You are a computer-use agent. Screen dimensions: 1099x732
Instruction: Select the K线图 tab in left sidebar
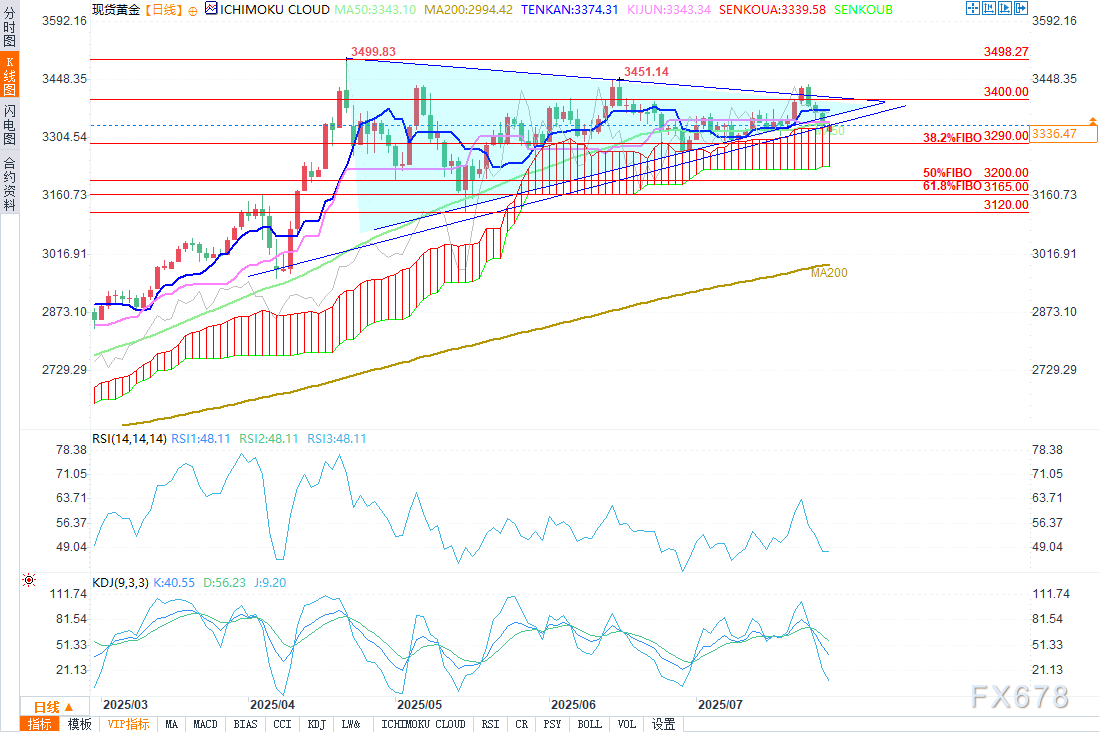pyautogui.click(x=9, y=77)
